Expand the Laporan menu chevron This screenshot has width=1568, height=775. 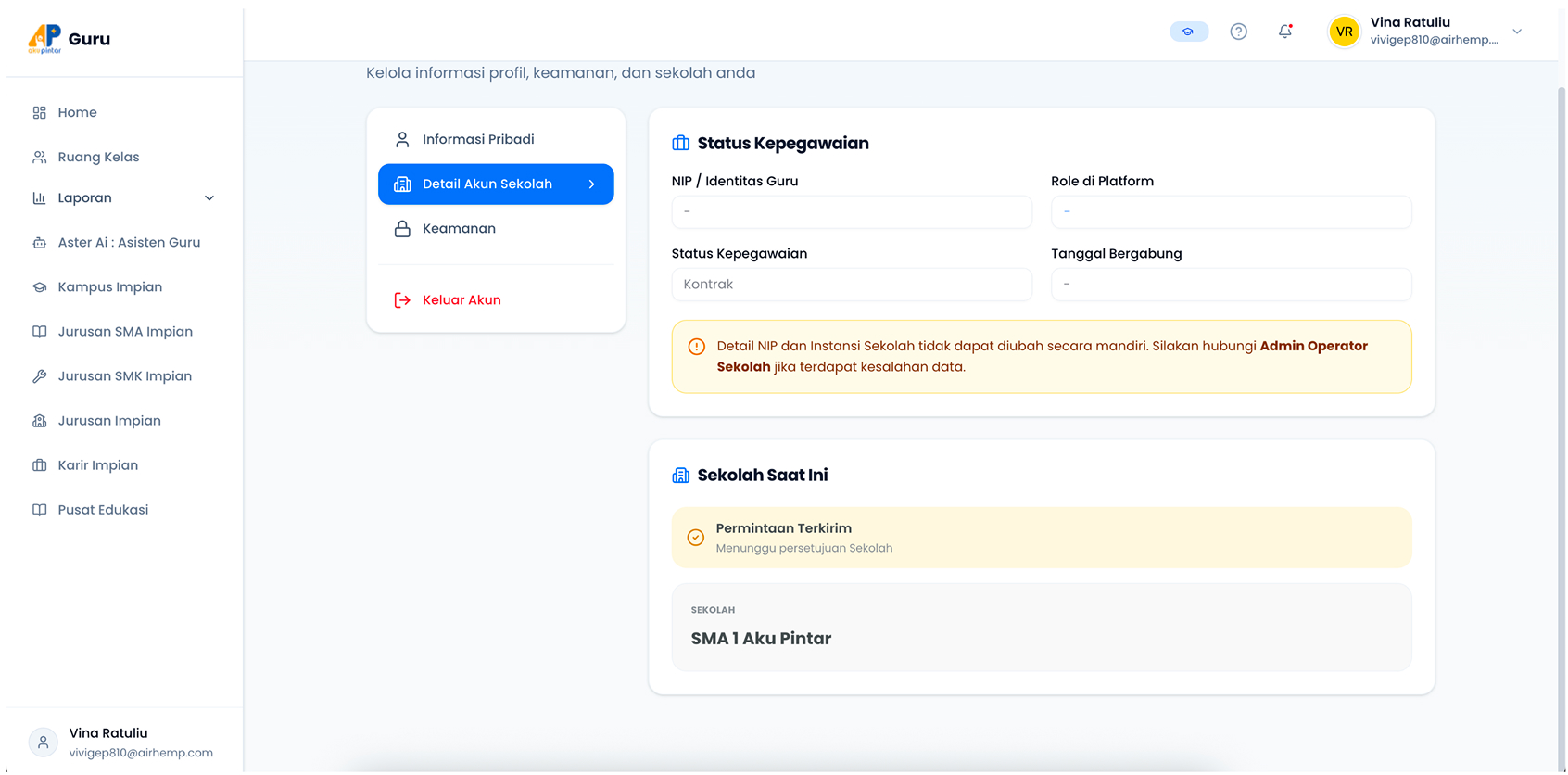[x=209, y=198]
